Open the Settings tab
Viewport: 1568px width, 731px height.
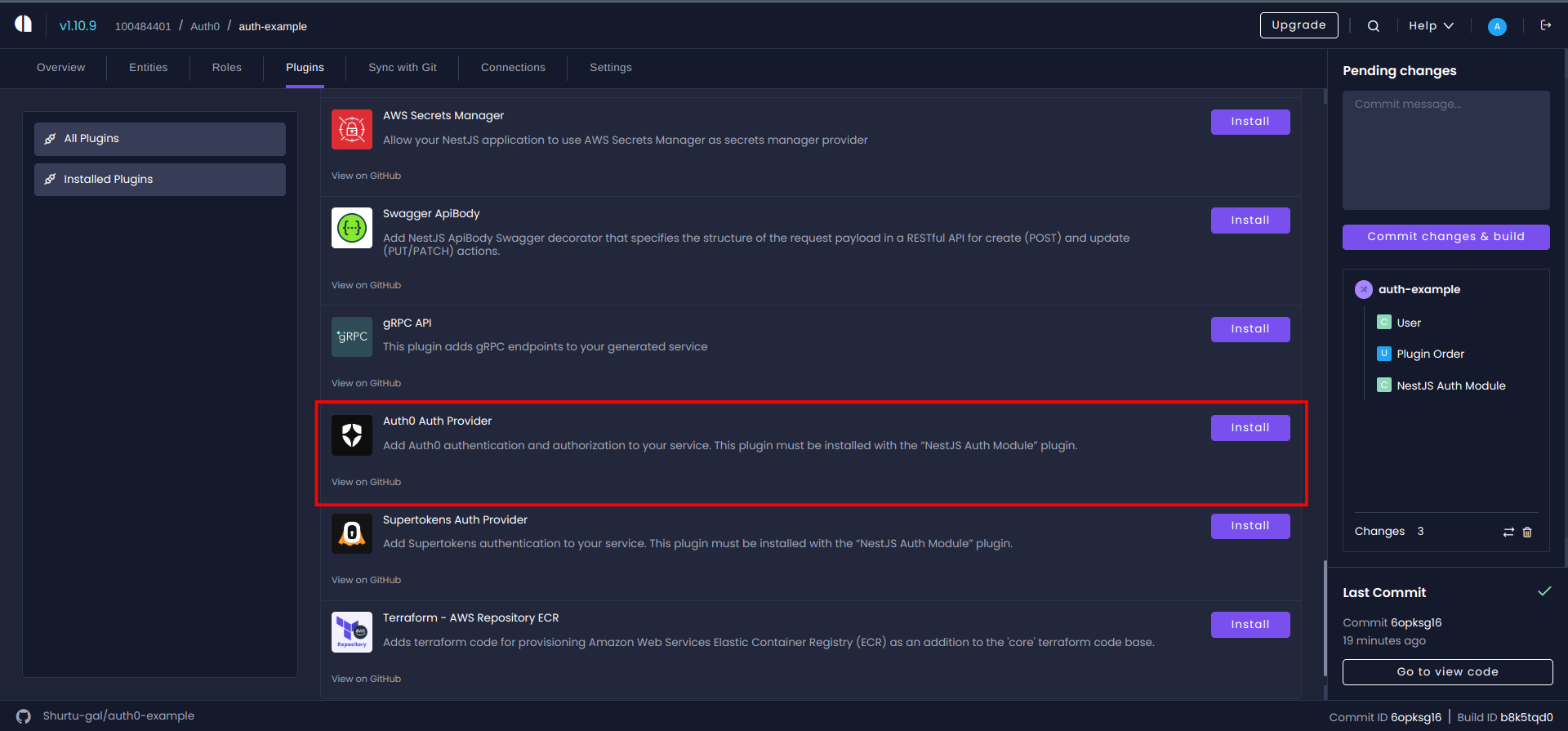(x=611, y=68)
